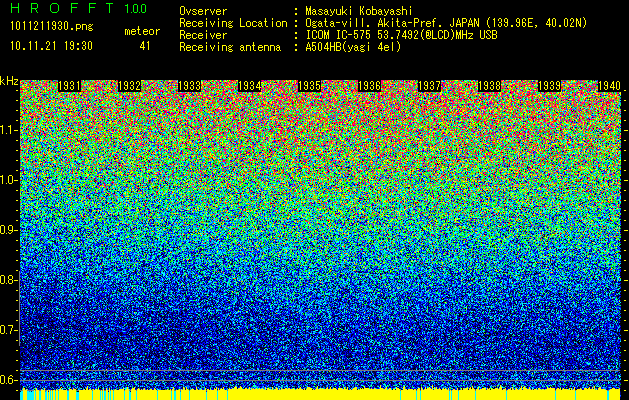This screenshot has height=400, width=629.
Task: Click the A504HB(yagi 4el) antenna text
Action: pyautogui.click(x=353, y=47)
